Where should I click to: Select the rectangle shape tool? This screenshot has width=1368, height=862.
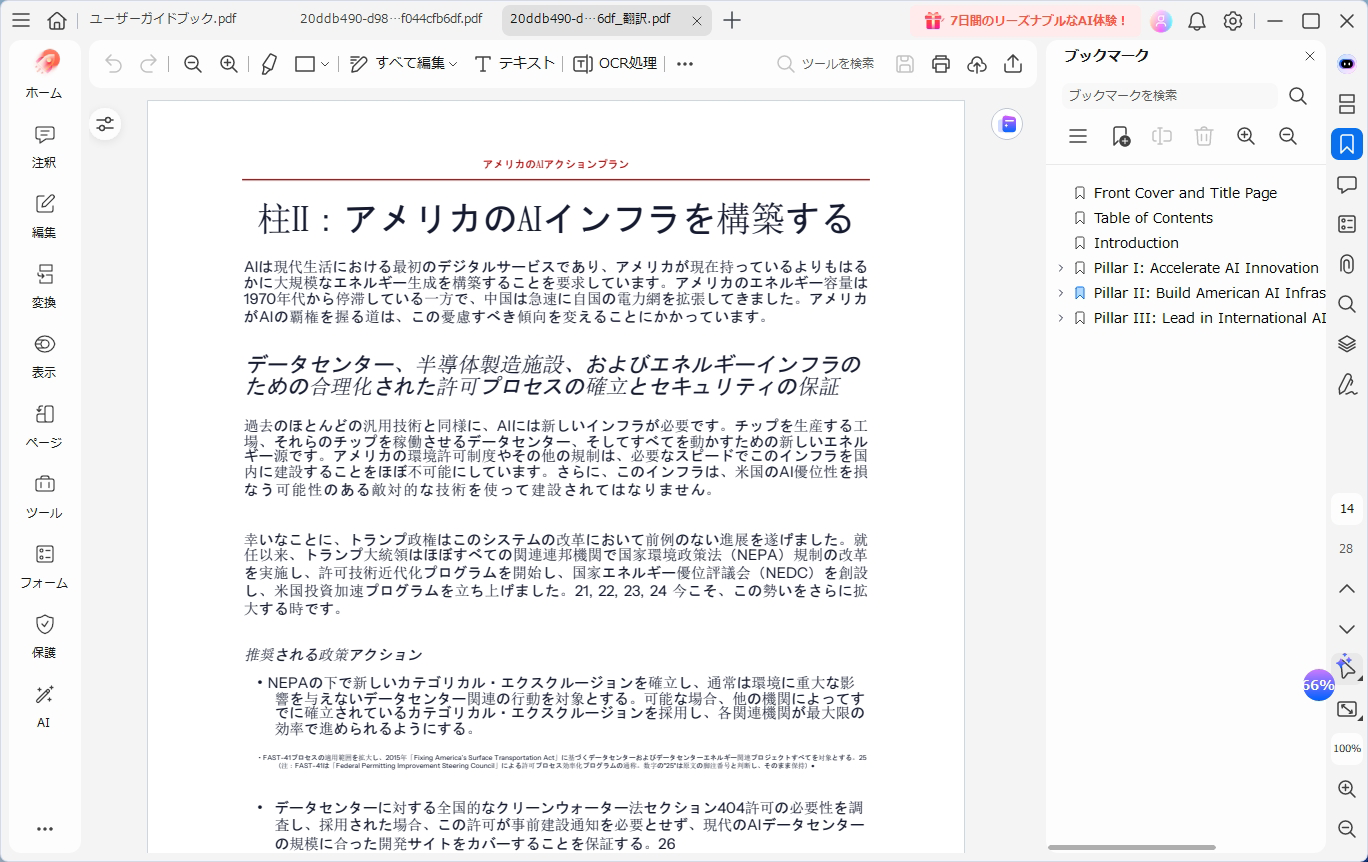click(305, 64)
